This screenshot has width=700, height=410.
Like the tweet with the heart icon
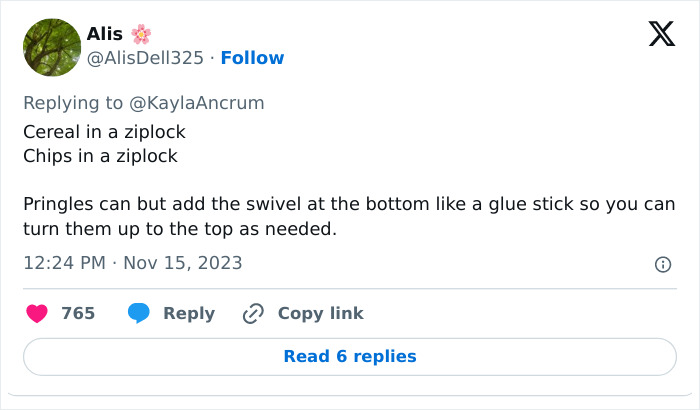[x=37, y=314]
